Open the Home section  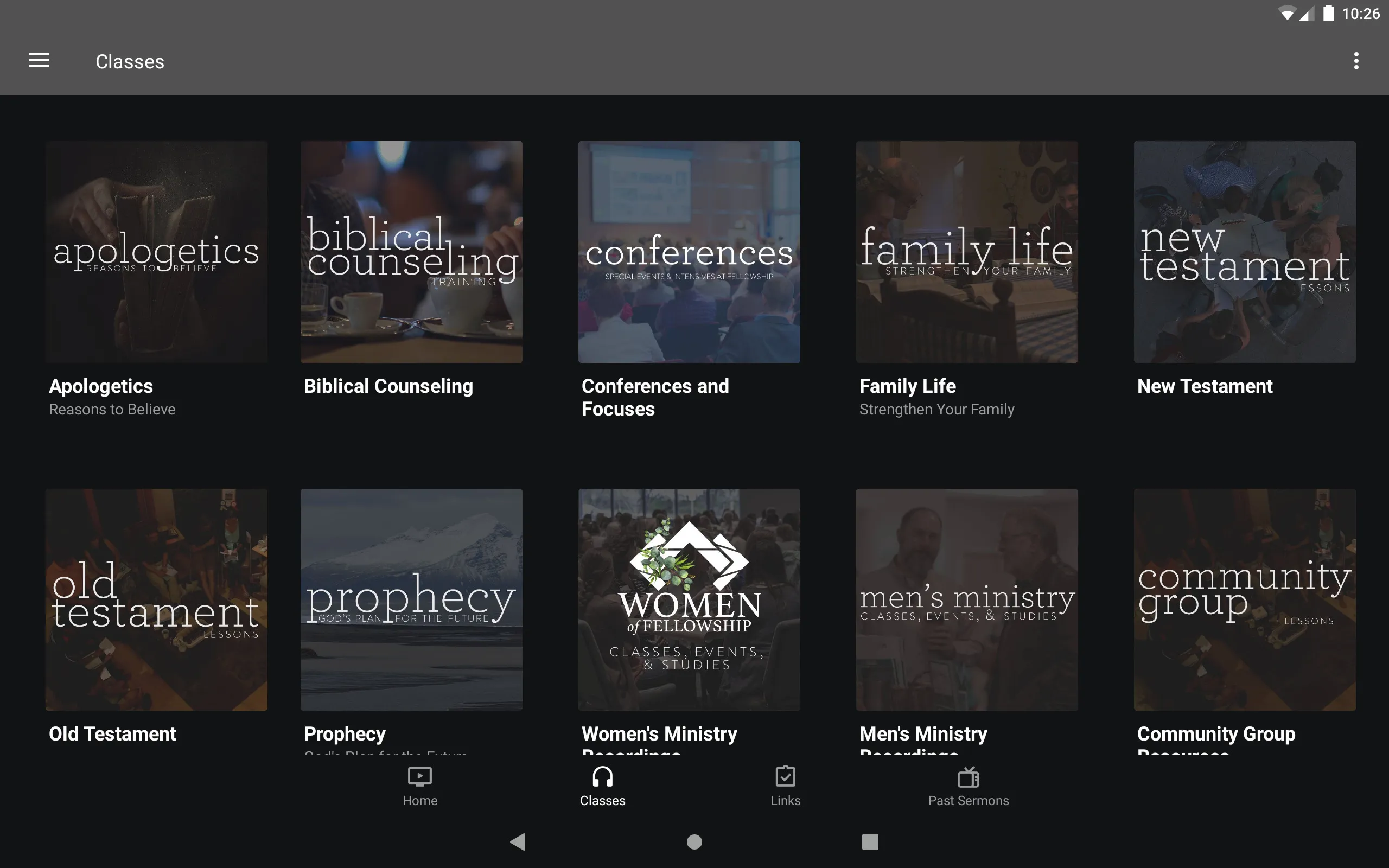coord(419,786)
